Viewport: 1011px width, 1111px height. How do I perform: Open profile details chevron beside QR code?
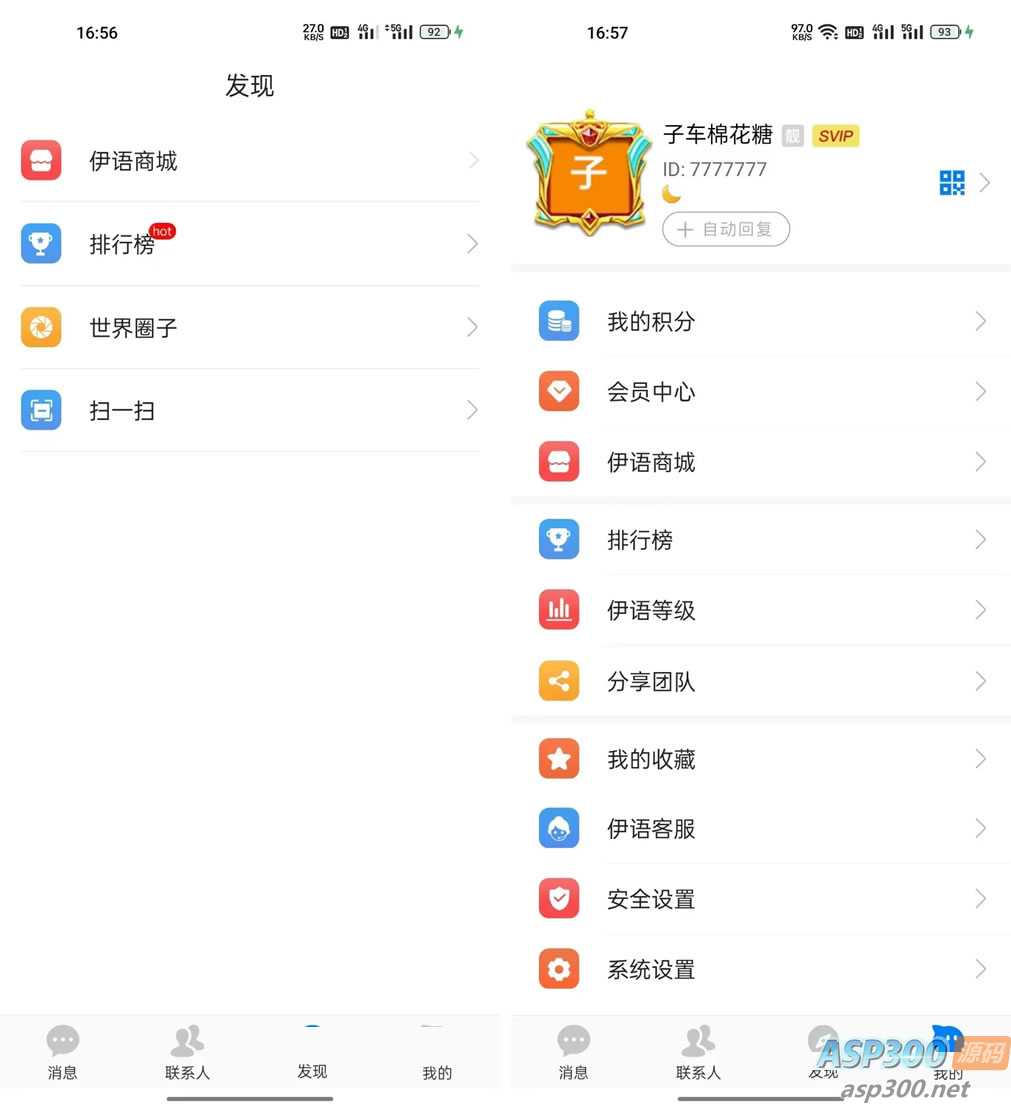[985, 182]
